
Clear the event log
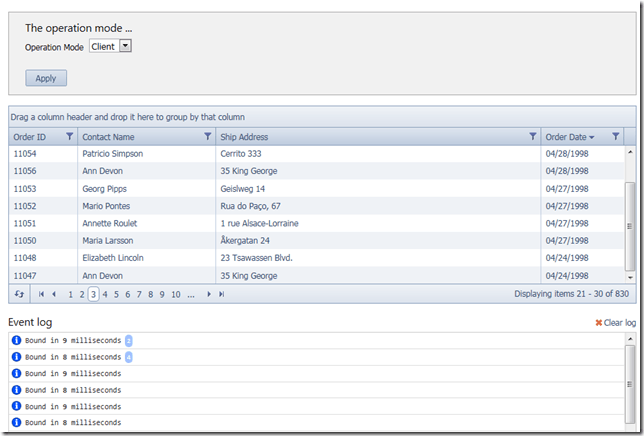[615, 323]
